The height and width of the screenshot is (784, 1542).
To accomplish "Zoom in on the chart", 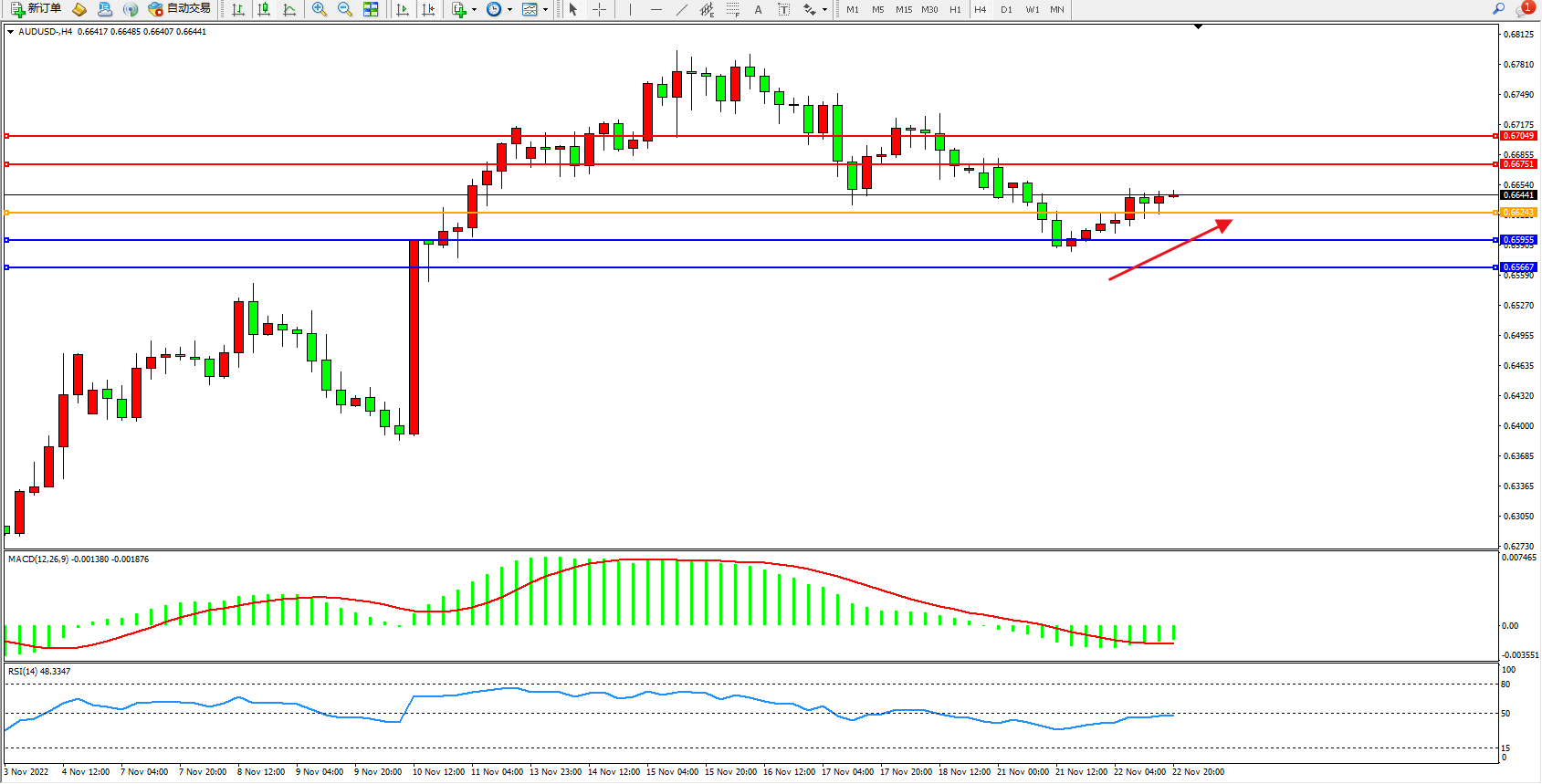I will (320, 9).
